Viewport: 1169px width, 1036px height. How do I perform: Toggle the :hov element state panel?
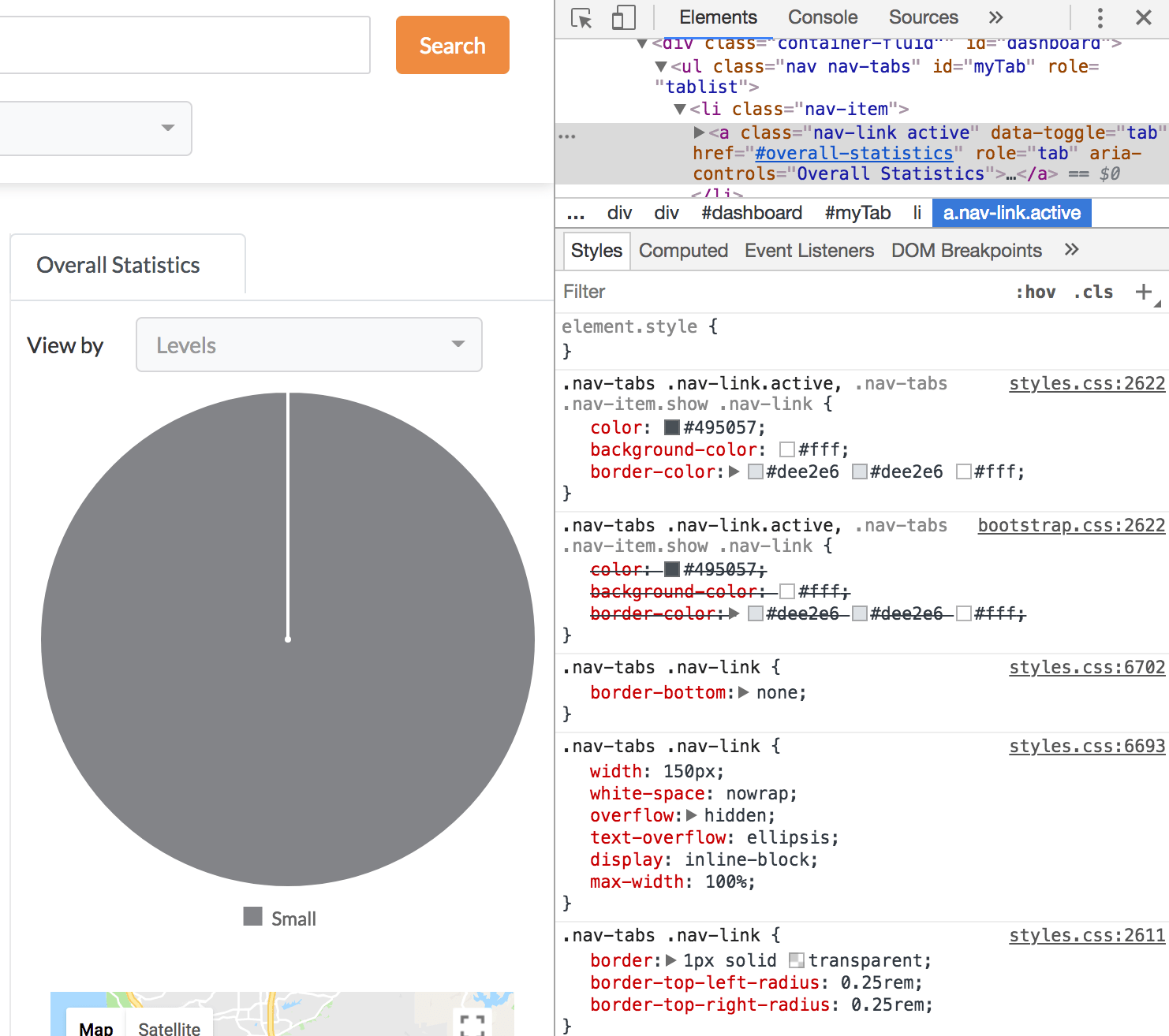1036,292
